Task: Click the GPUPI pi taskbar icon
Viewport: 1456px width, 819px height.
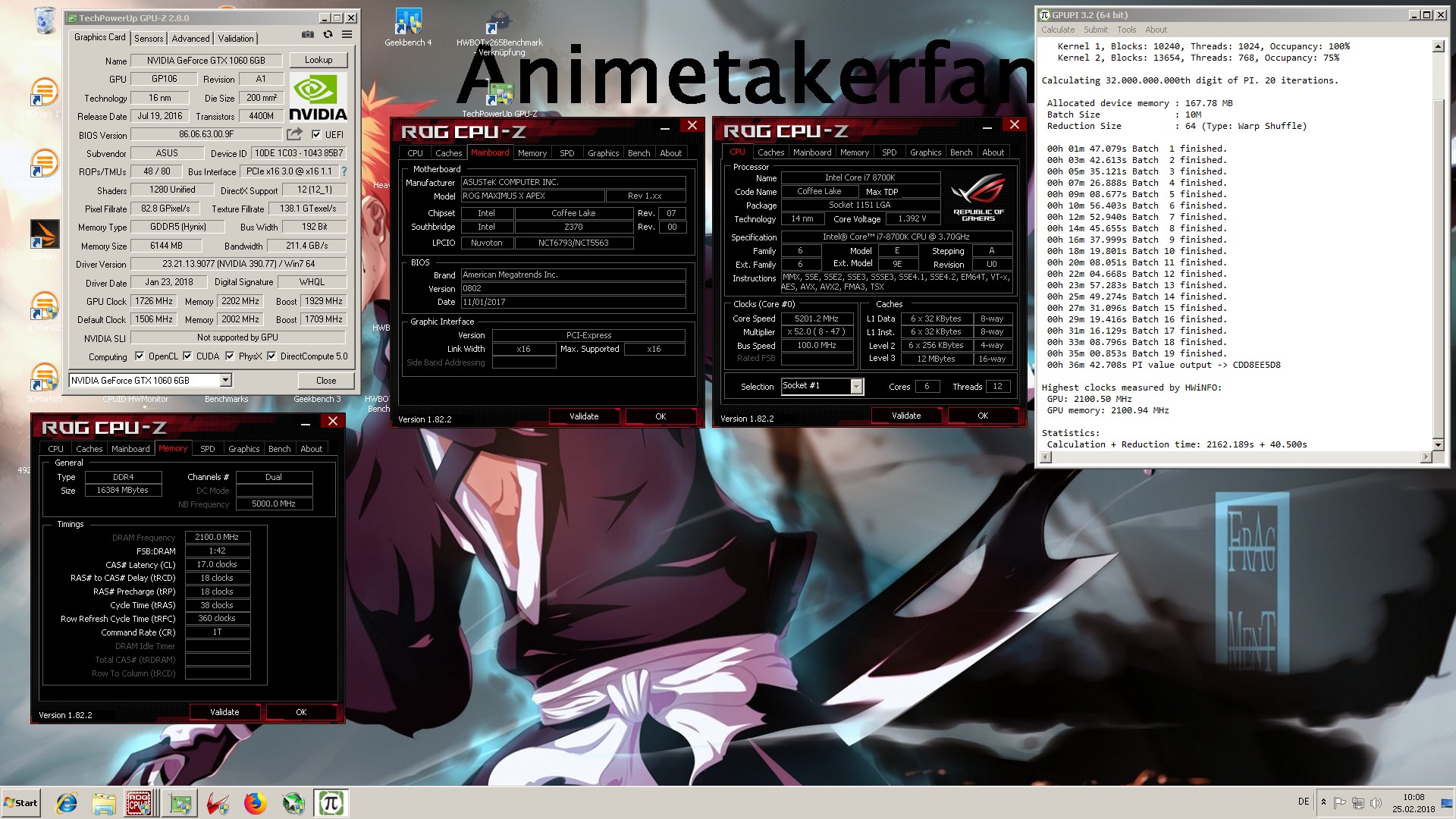Action: point(331,803)
